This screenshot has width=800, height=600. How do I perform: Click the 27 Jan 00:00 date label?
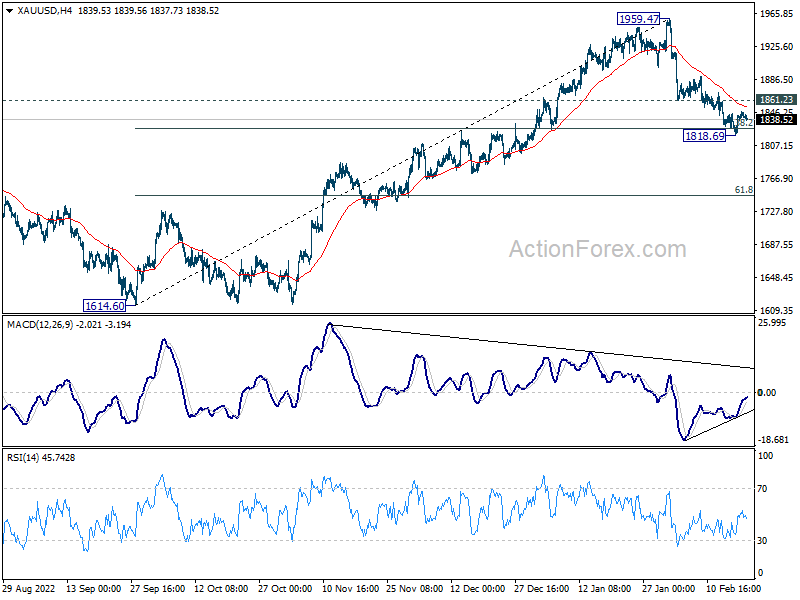click(x=669, y=589)
